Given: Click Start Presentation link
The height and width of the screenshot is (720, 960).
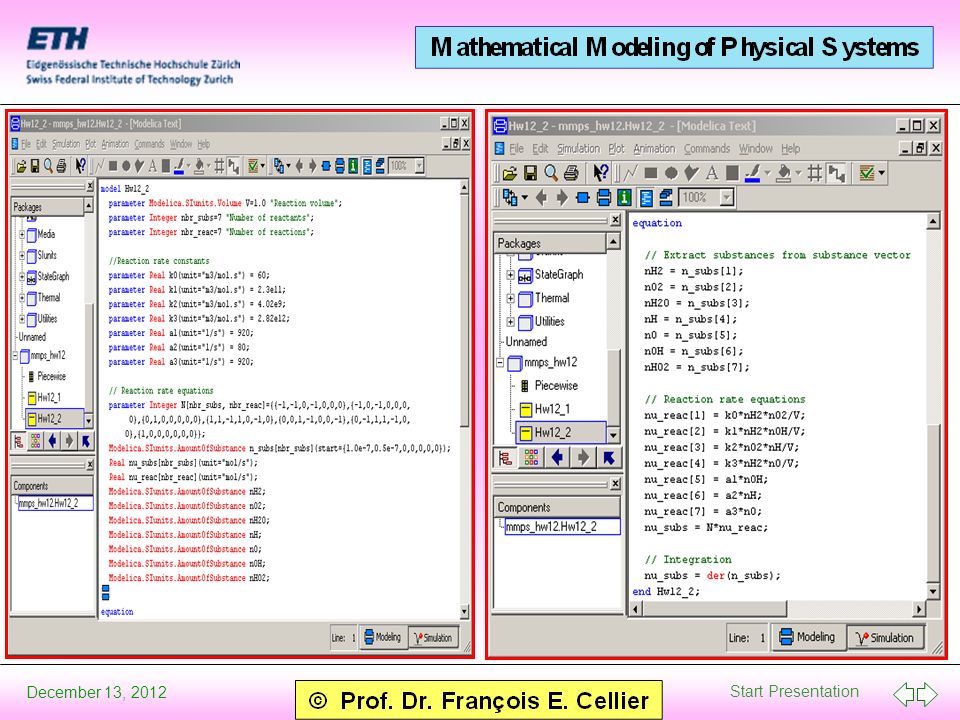Looking at the screenshot, I should (x=794, y=691).
